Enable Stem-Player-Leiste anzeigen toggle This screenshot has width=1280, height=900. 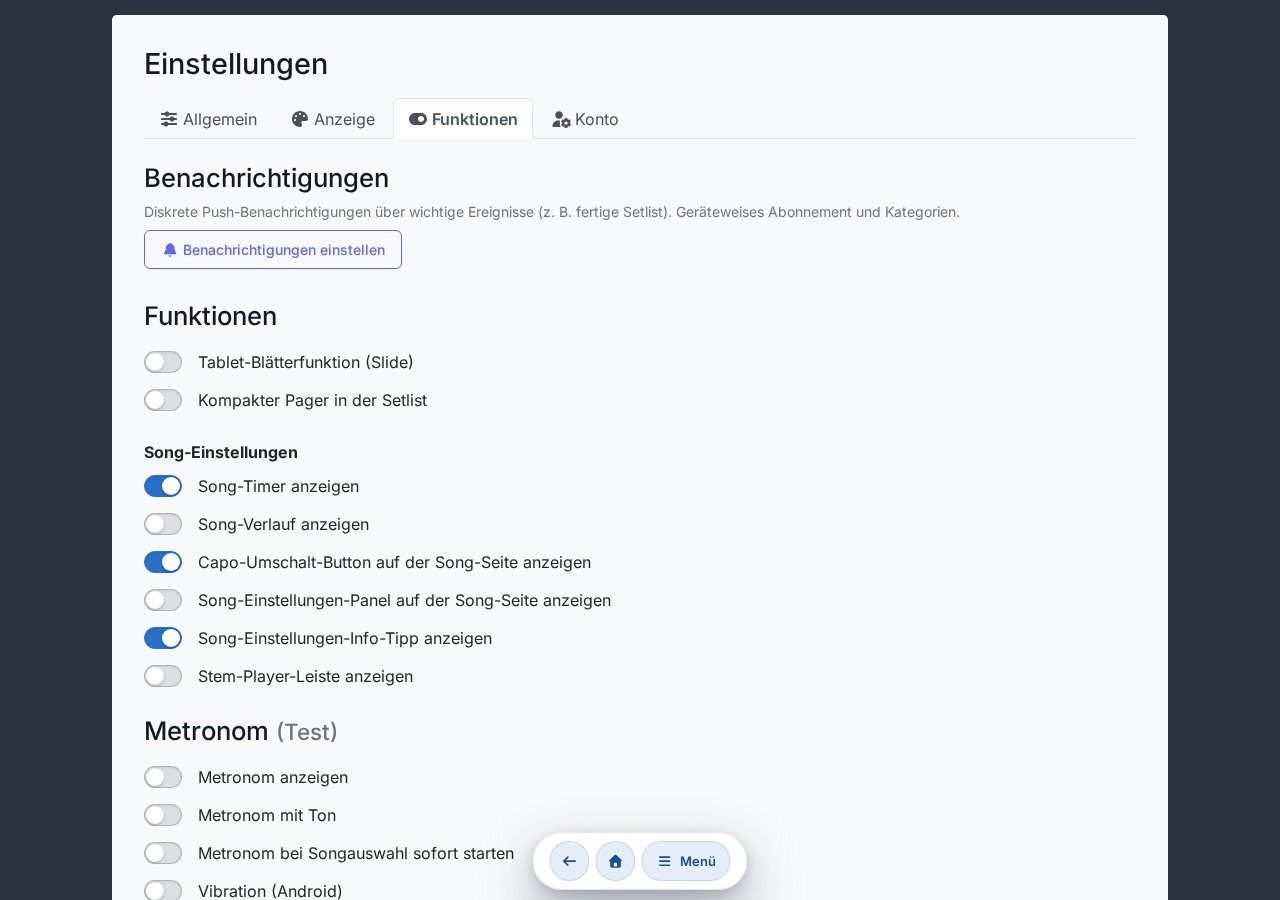pyautogui.click(x=163, y=676)
